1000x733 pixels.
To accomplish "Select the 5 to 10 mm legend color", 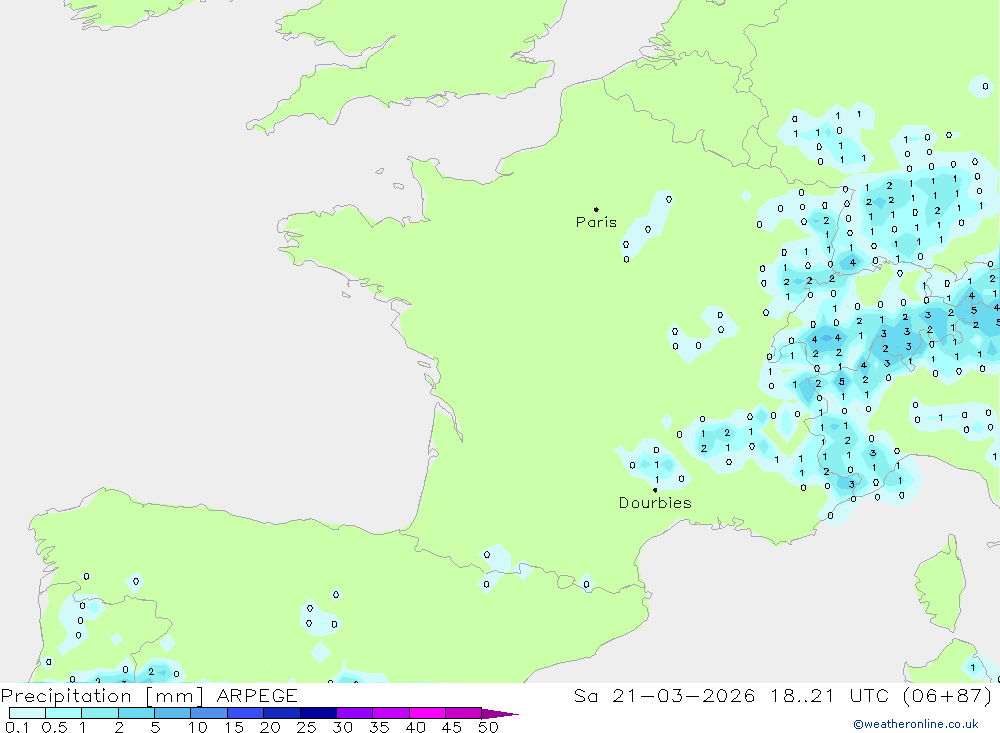I will tap(173, 713).
